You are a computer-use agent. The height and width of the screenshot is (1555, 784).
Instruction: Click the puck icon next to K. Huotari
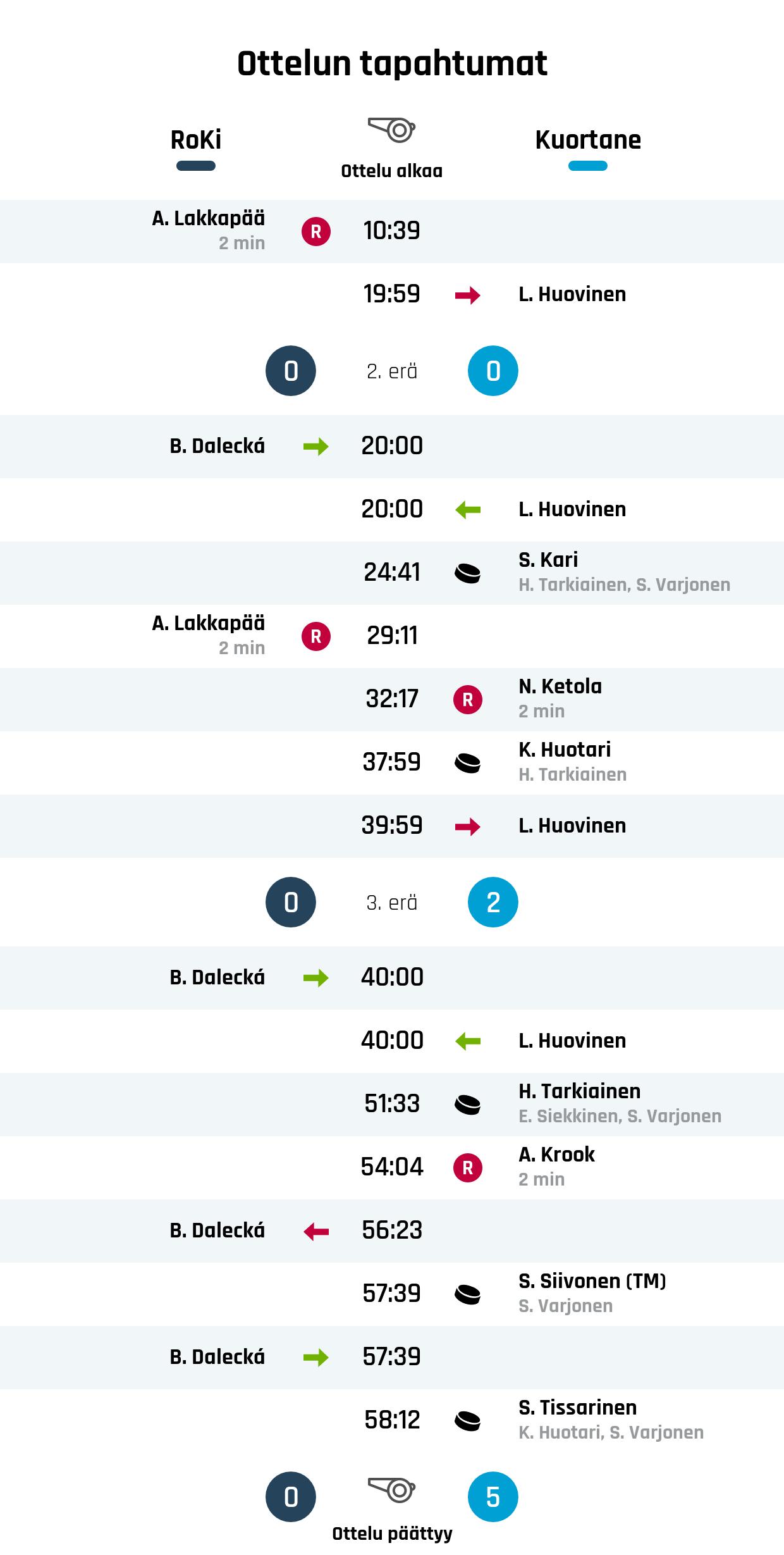pos(468,763)
